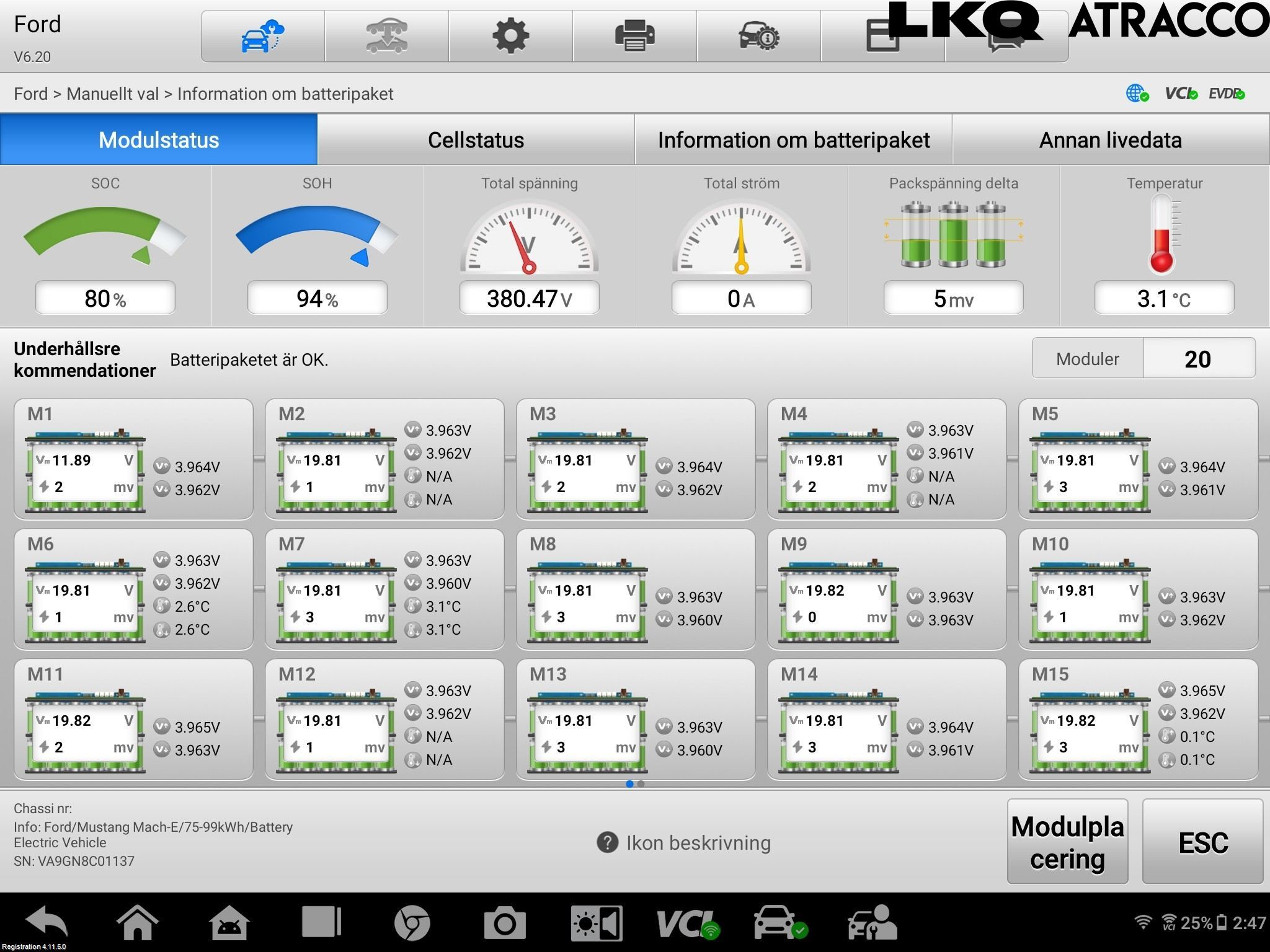The width and height of the screenshot is (1270, 952).
Task: Open the Chrome browser icon
Action: [x=412, y=923]
